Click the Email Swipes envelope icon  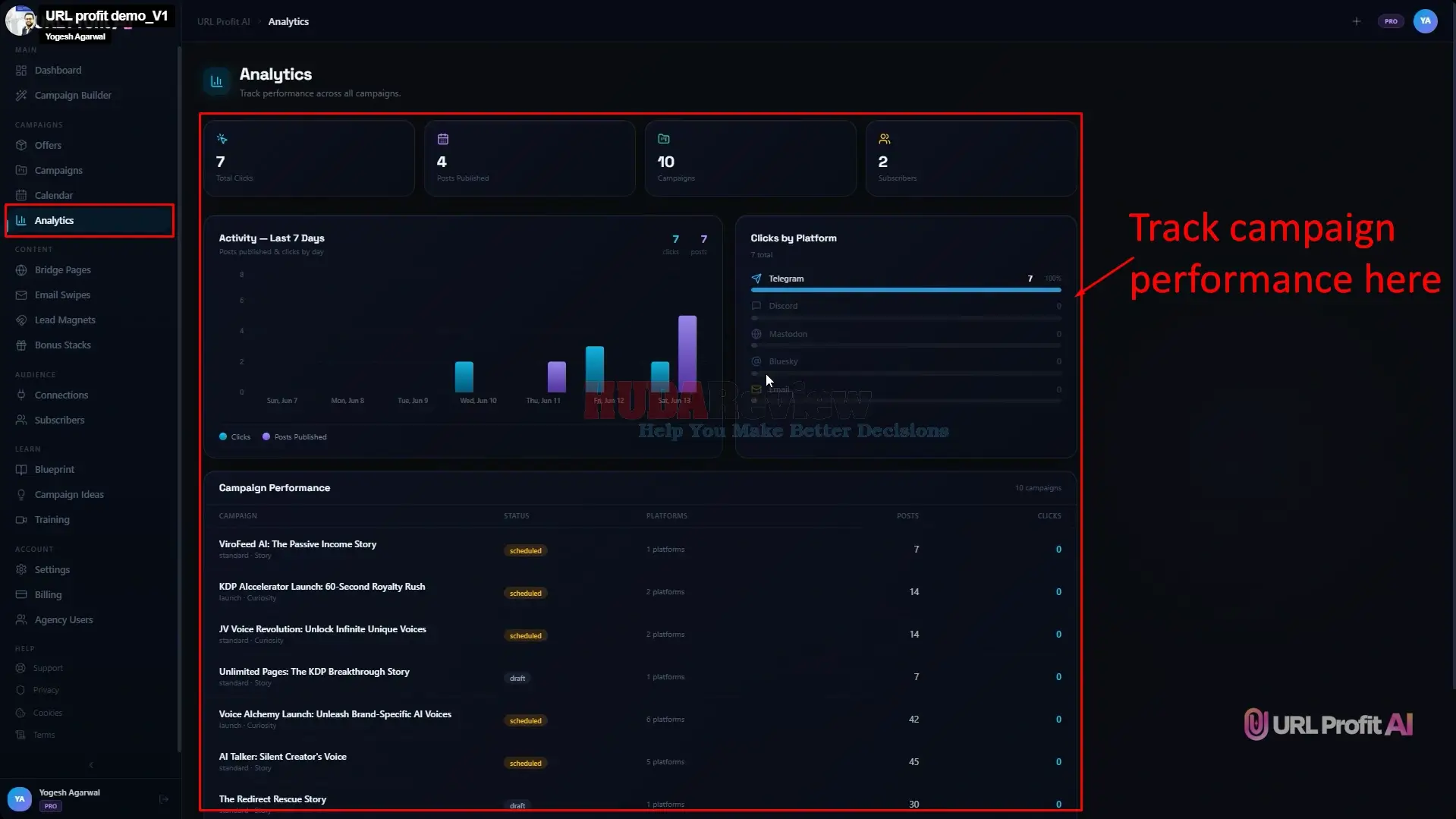21,295
